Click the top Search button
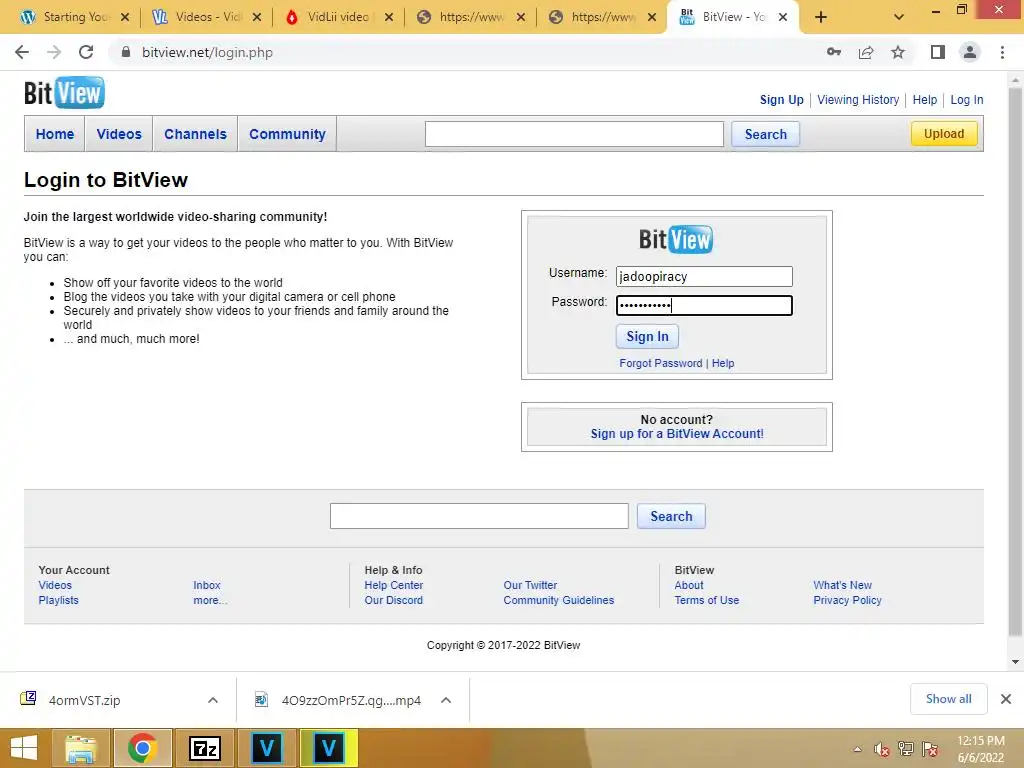 (x=765, y=134)
